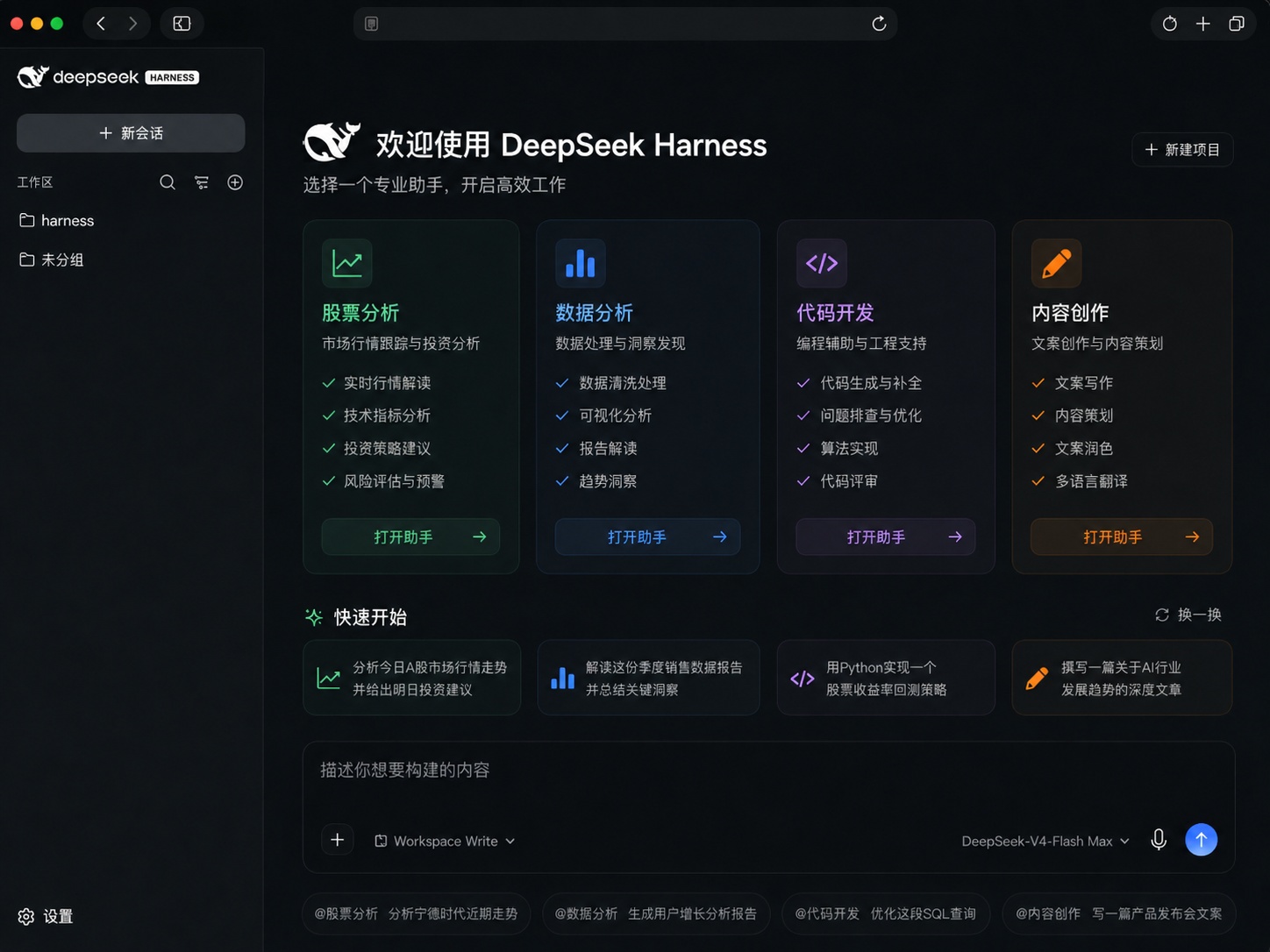The width and height of the screenshot is (1270, 952).
Task: Click the 问题排查与优化 feature text
Action: 871,416
